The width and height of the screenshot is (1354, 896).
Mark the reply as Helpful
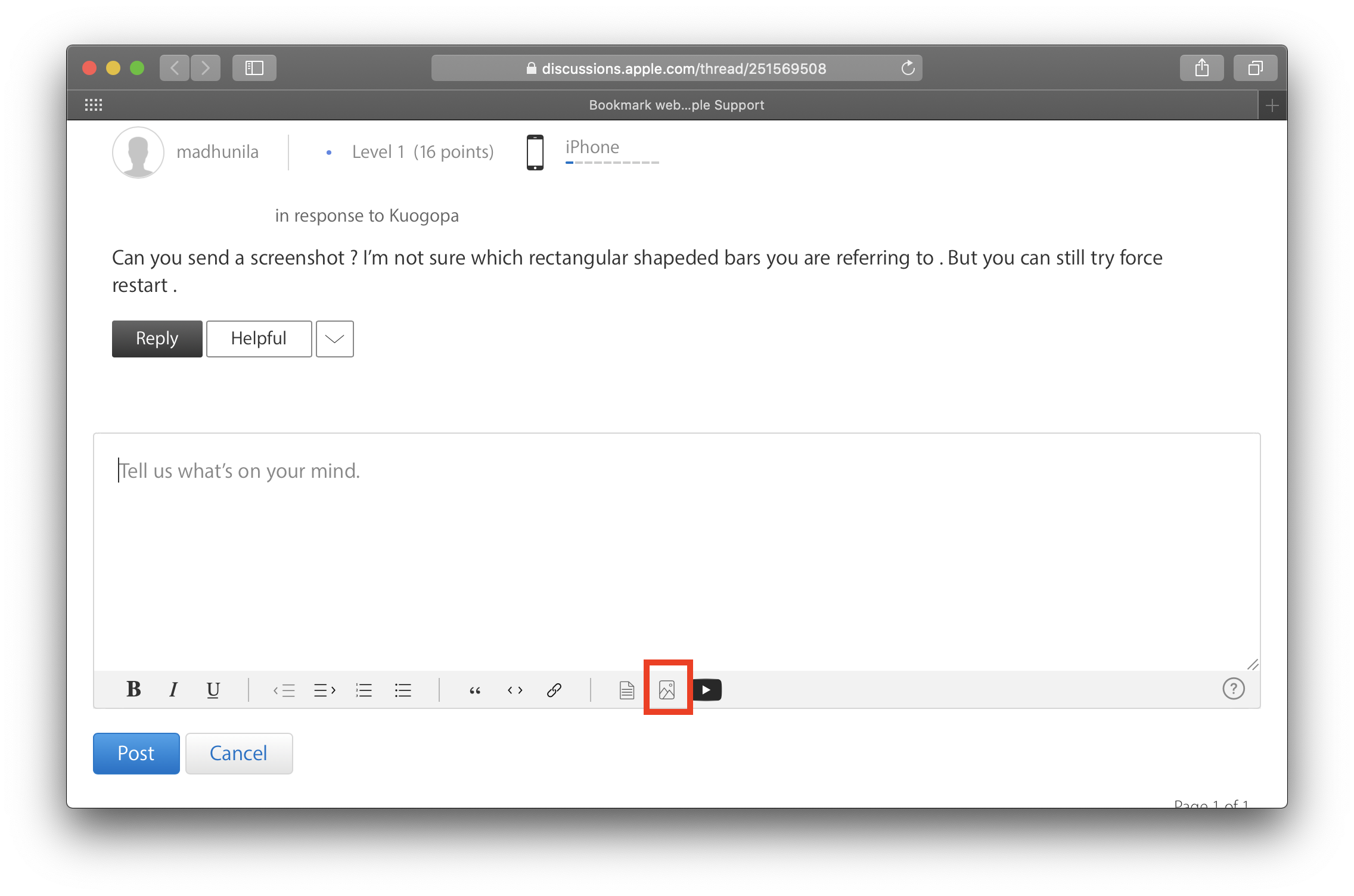259,338
